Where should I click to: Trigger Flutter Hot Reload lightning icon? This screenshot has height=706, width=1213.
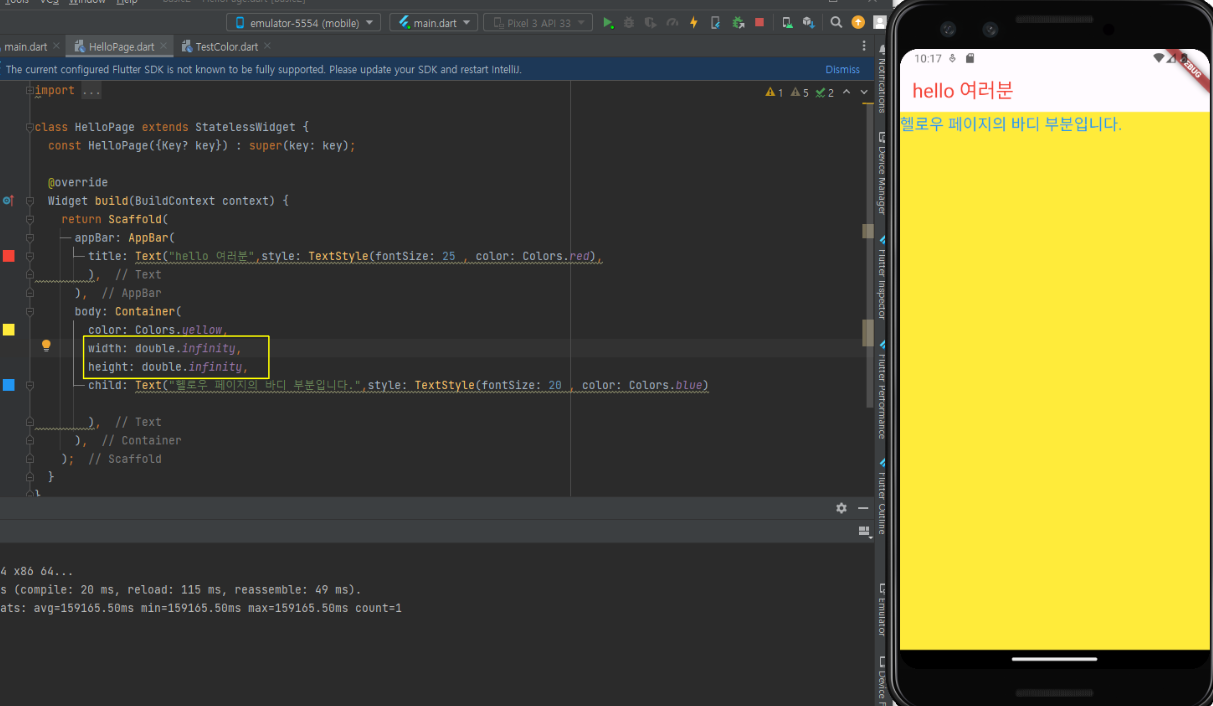coord(694,22)
